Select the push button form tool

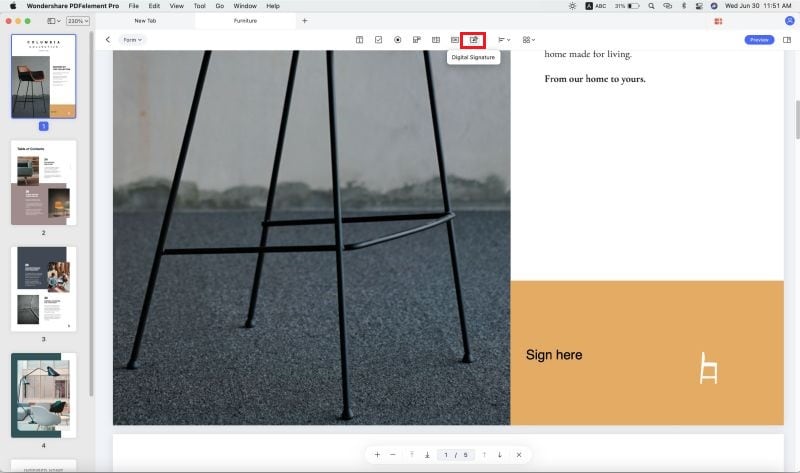click(455, 40)
